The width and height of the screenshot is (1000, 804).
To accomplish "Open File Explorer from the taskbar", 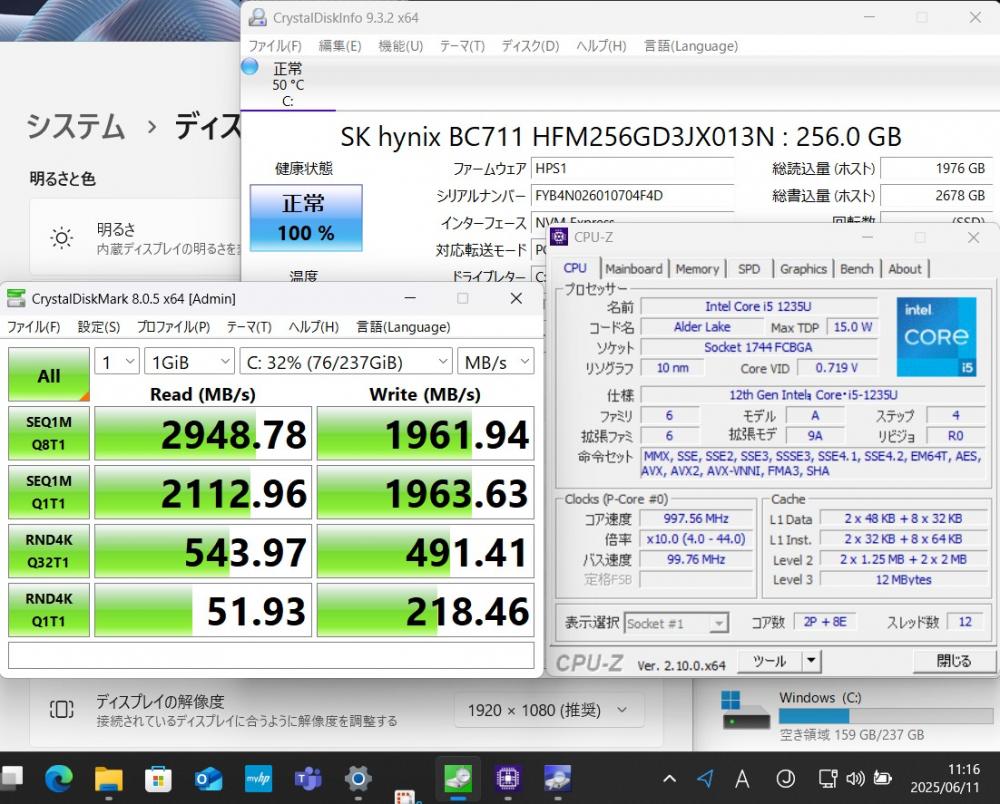I will 108,778.
